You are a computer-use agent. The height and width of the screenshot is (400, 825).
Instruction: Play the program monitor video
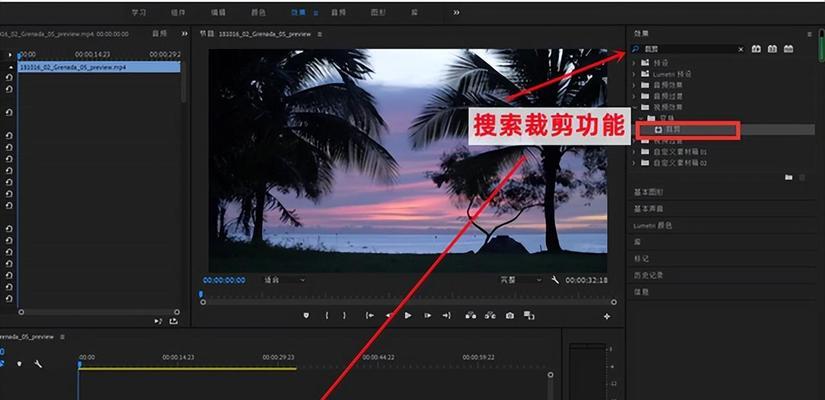point(408,315)
